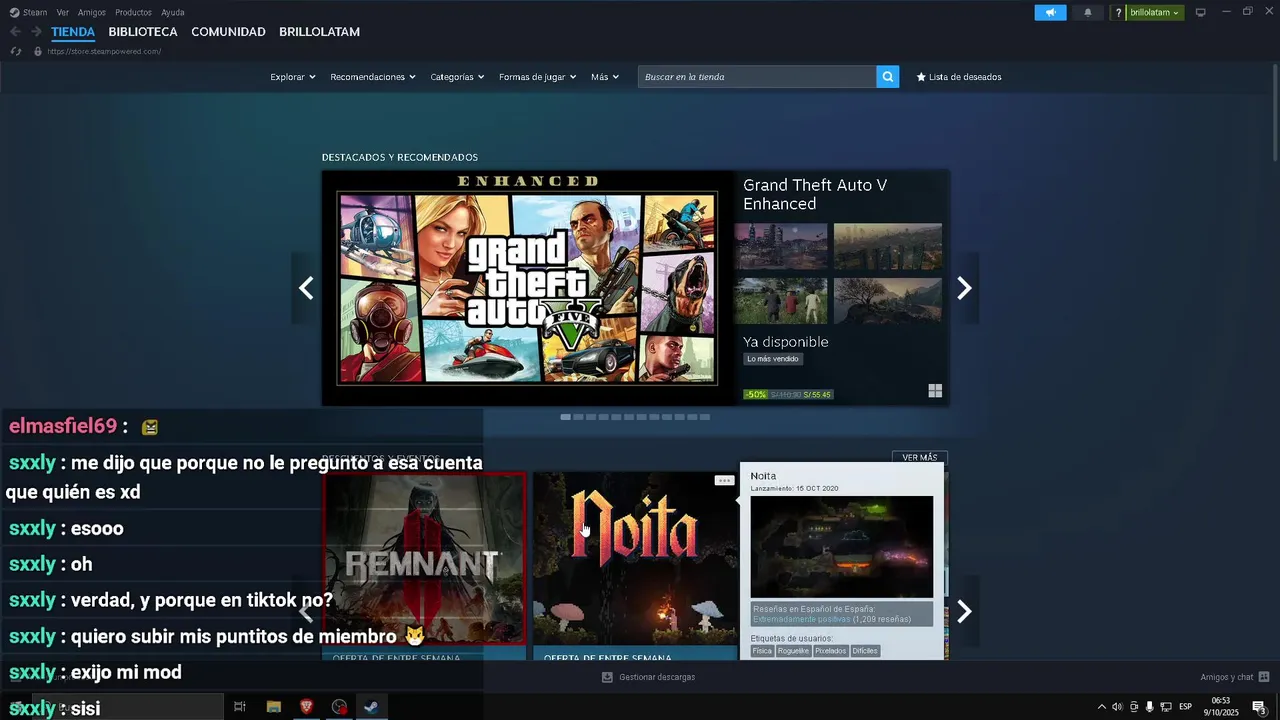Open Task View in the taskbar
This screenshot has height=720, width=1280.
click(240, 707)
